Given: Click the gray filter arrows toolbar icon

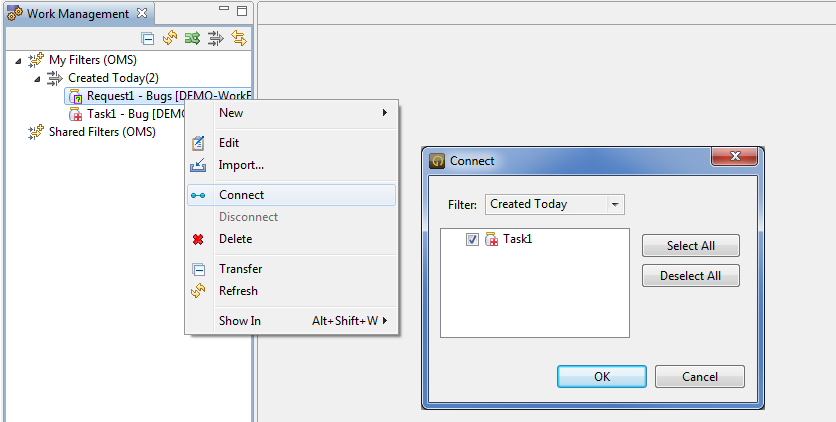Looking at the screenshot, I should tap(215, 39).
